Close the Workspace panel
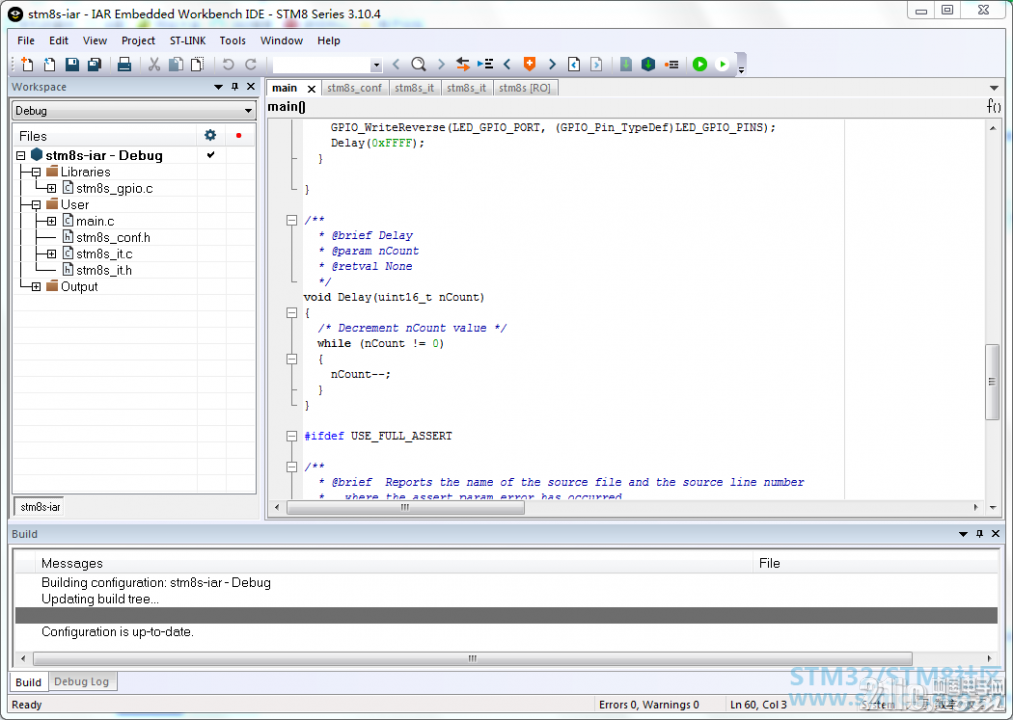 251,87
